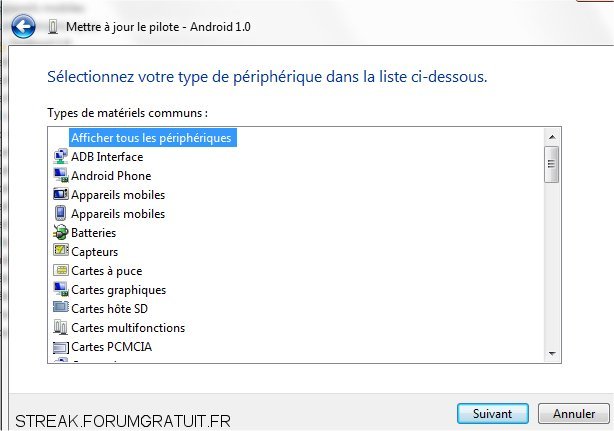The height and width of the screenshot is (431, 614).
Task: Select the Cartes multifonctions icon
Action: click(x=60, y=327)
